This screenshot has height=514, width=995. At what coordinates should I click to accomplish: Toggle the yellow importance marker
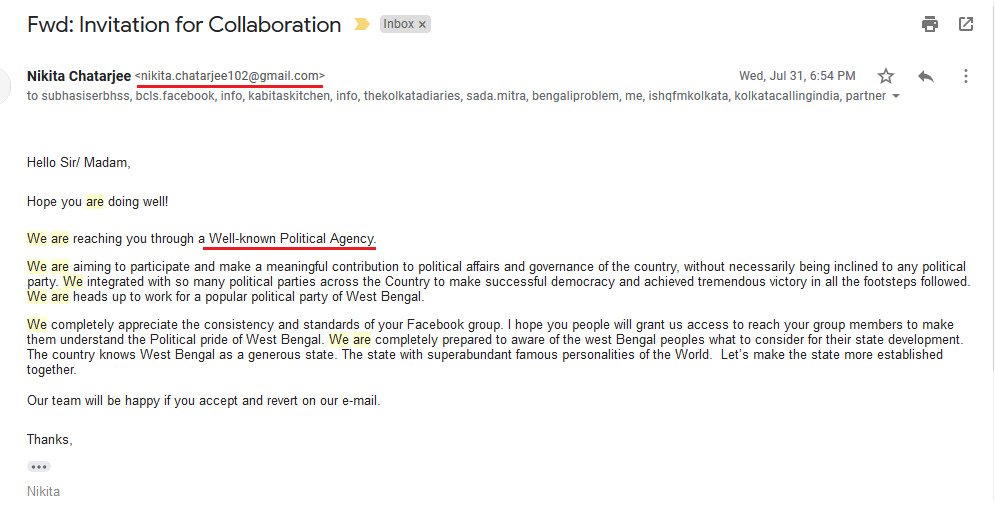coord(362,25)
